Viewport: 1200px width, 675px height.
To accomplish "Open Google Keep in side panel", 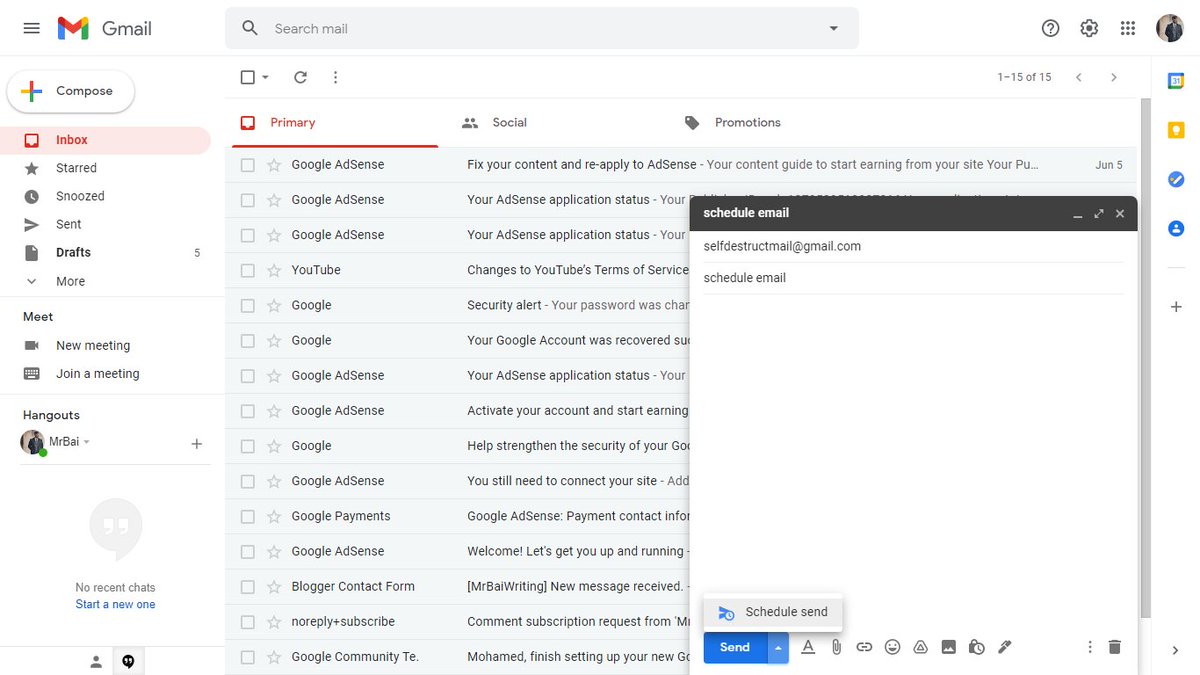I will [x=1176, y=130].
